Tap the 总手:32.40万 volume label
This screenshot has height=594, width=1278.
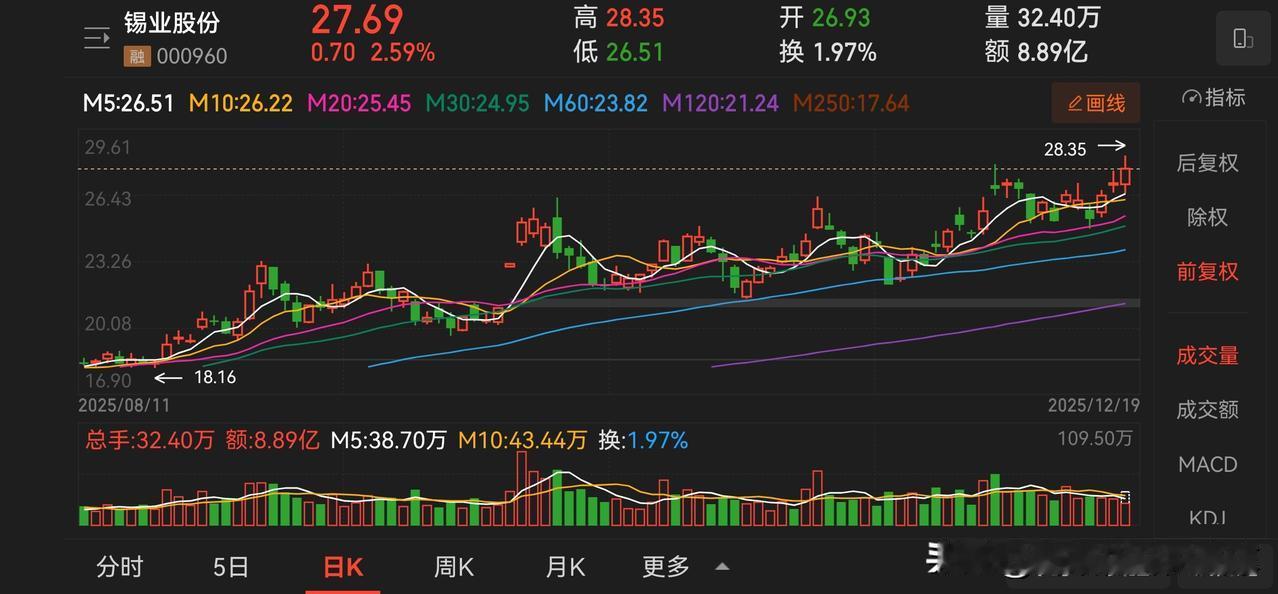pyautogui.click(x=148, y=440)
